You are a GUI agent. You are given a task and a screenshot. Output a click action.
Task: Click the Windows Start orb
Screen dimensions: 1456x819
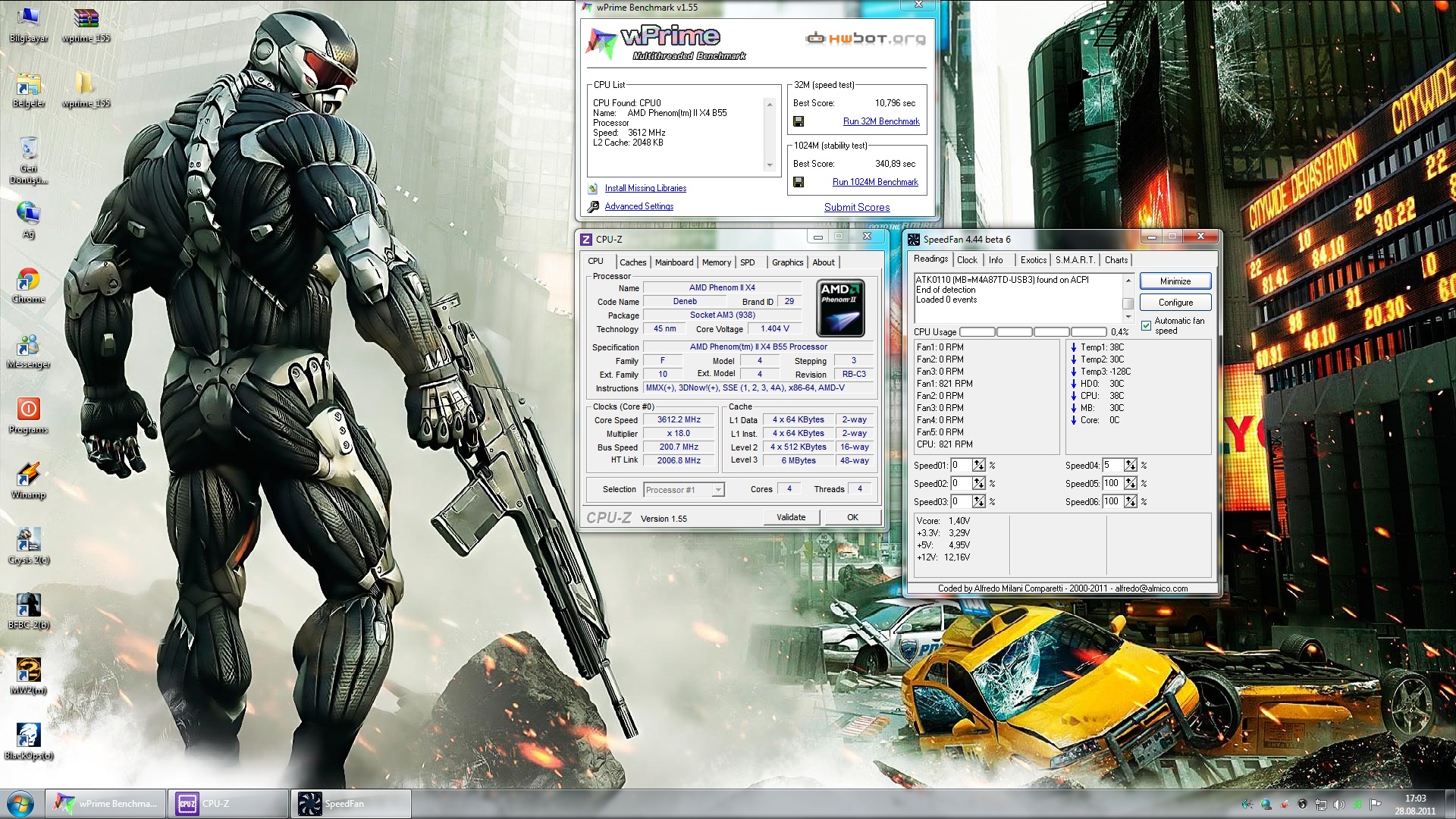point(20,803)
